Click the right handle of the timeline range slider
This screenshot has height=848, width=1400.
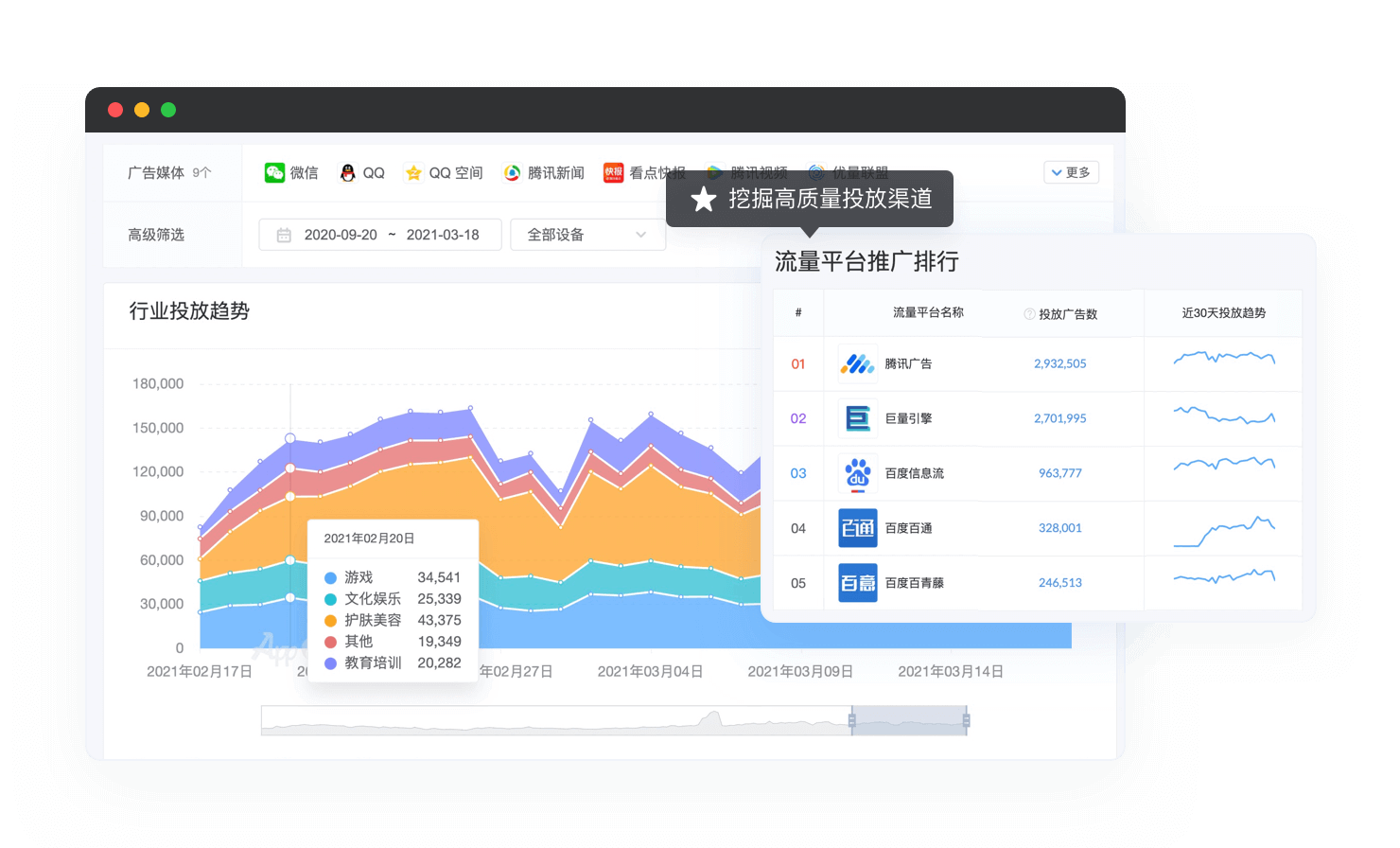(966, 721)
